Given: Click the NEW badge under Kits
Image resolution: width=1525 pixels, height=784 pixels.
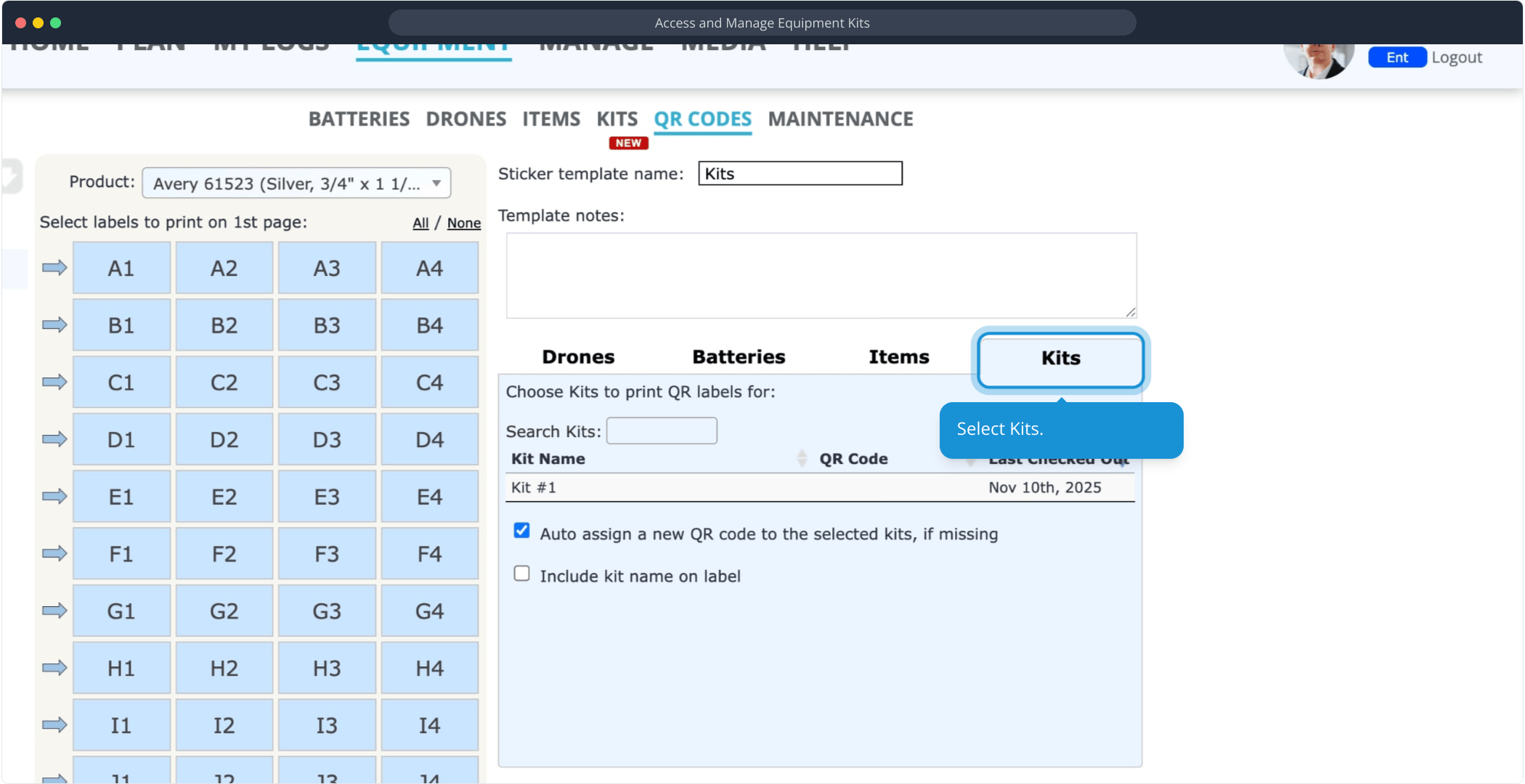Looking at the screenshot, I should (628, 143).
